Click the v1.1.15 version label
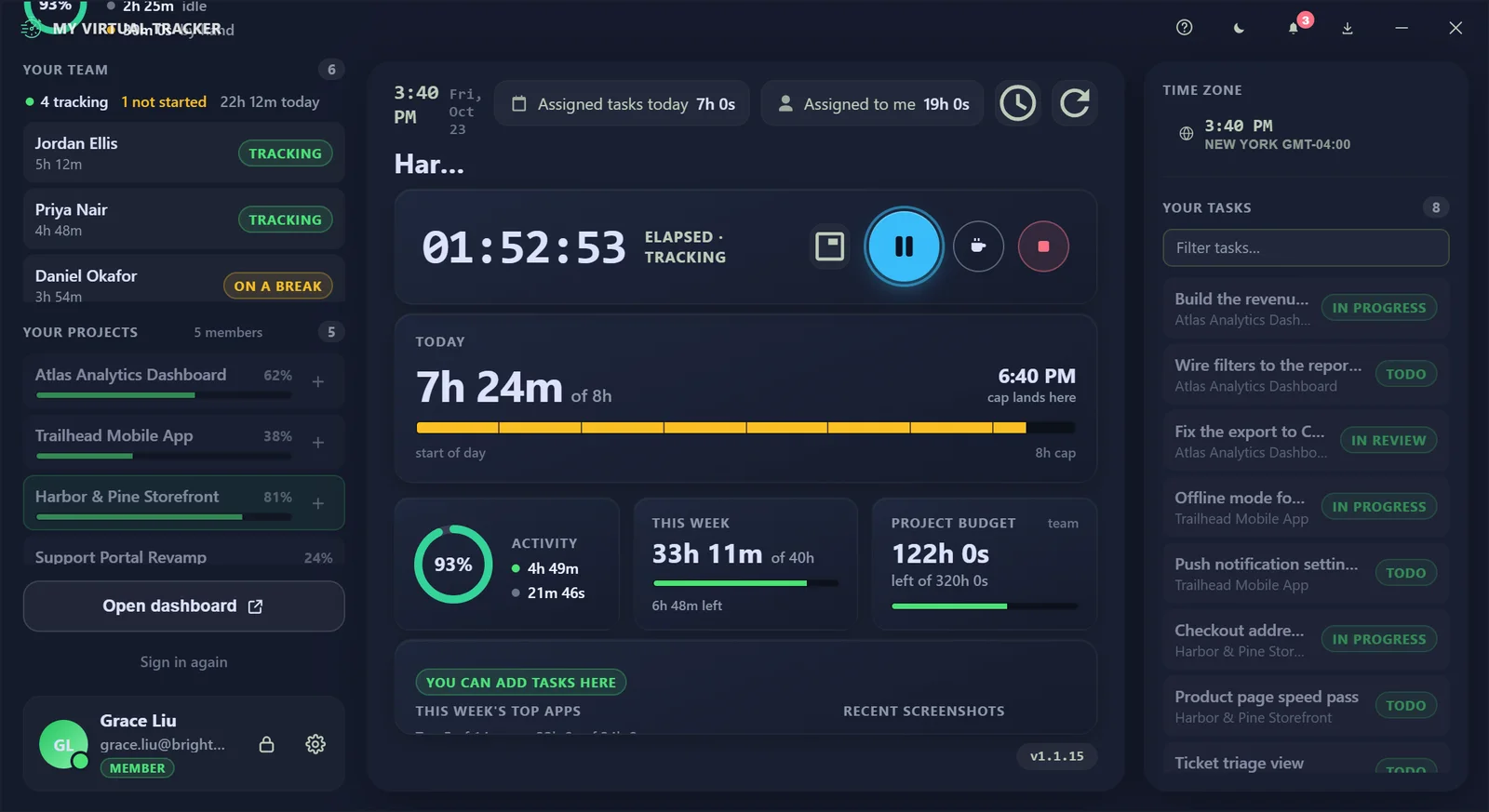 pos(1056,756)
